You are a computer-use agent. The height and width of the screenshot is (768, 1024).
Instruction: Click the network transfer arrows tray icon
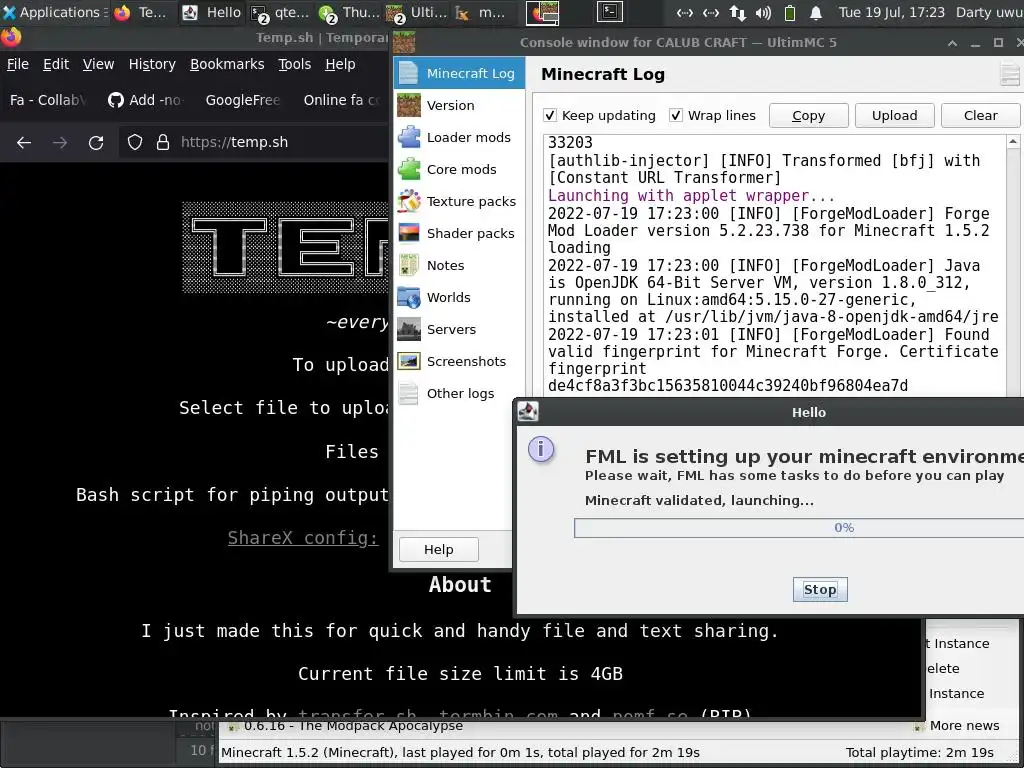[738, 12]
